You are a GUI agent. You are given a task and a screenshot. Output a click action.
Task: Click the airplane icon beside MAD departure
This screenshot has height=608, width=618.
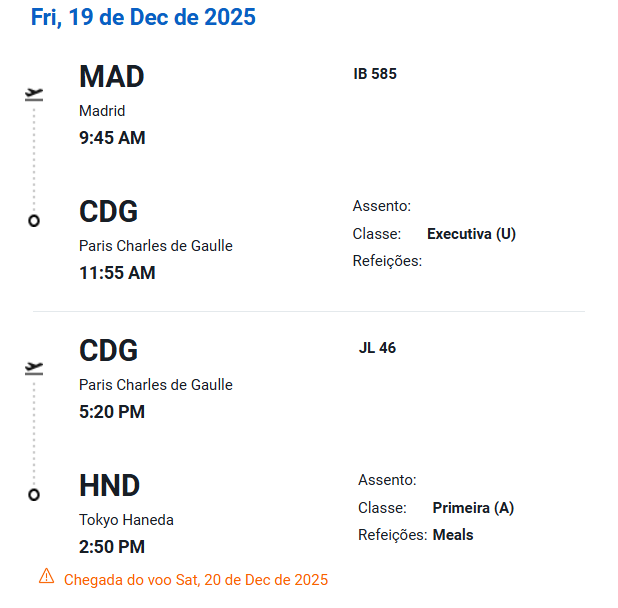coord(35,95)
